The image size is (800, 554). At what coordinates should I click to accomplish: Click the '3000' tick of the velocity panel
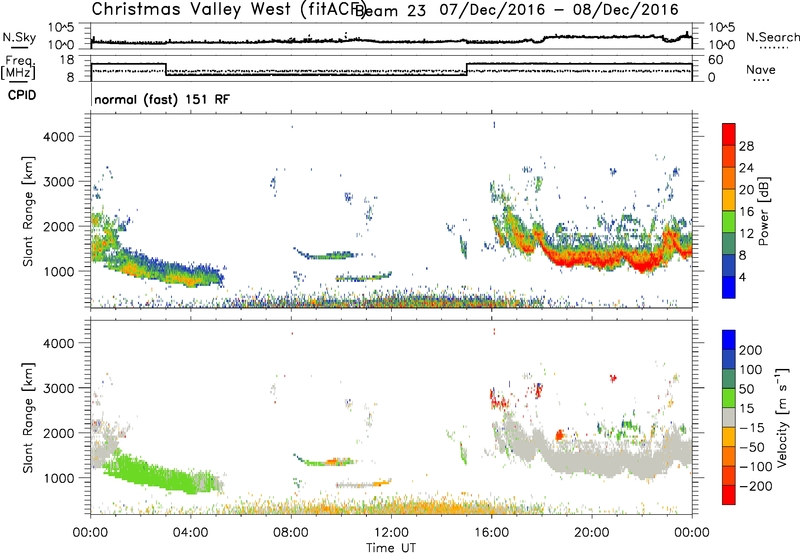[x=59, y=388]
